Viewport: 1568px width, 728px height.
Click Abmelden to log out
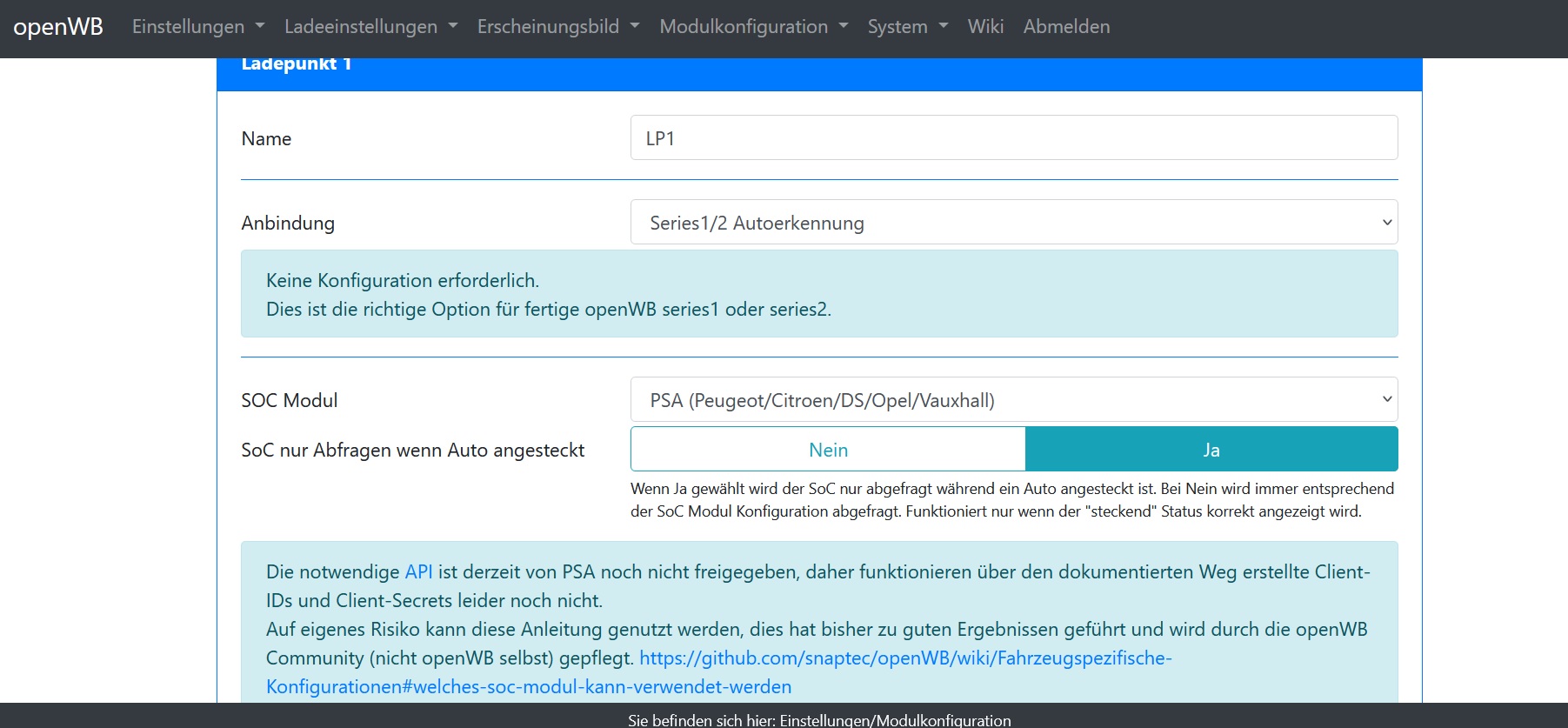click(x=1066, y=27)
